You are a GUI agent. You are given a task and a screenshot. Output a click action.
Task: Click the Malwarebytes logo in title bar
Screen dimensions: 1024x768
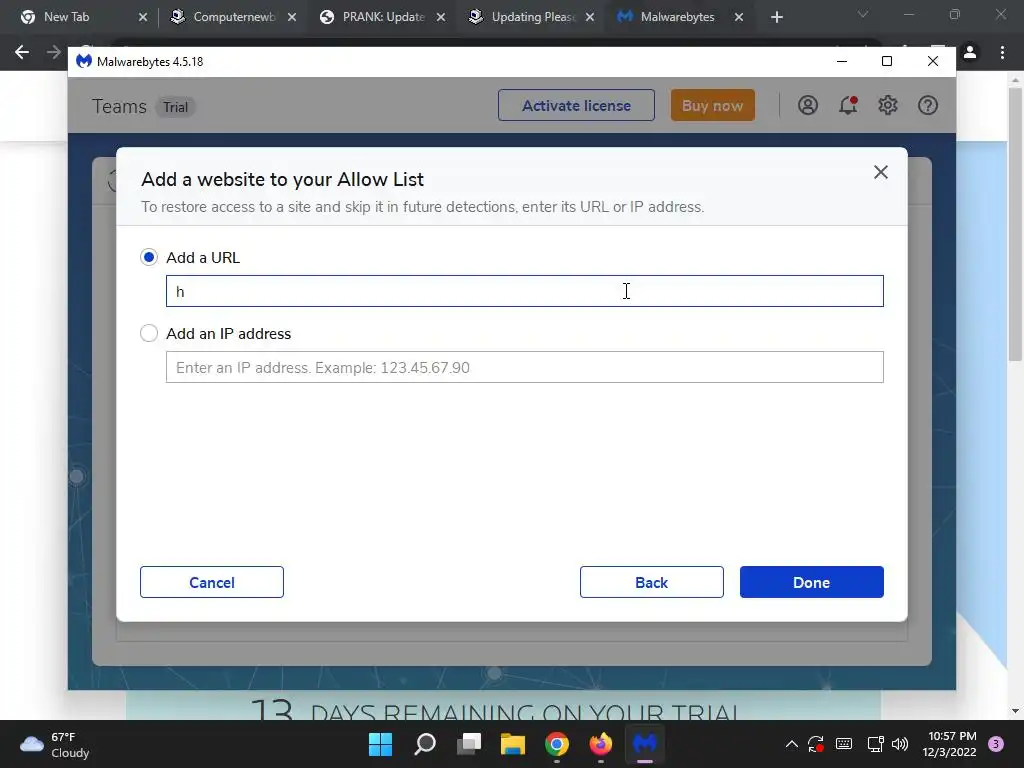point(84,61)
